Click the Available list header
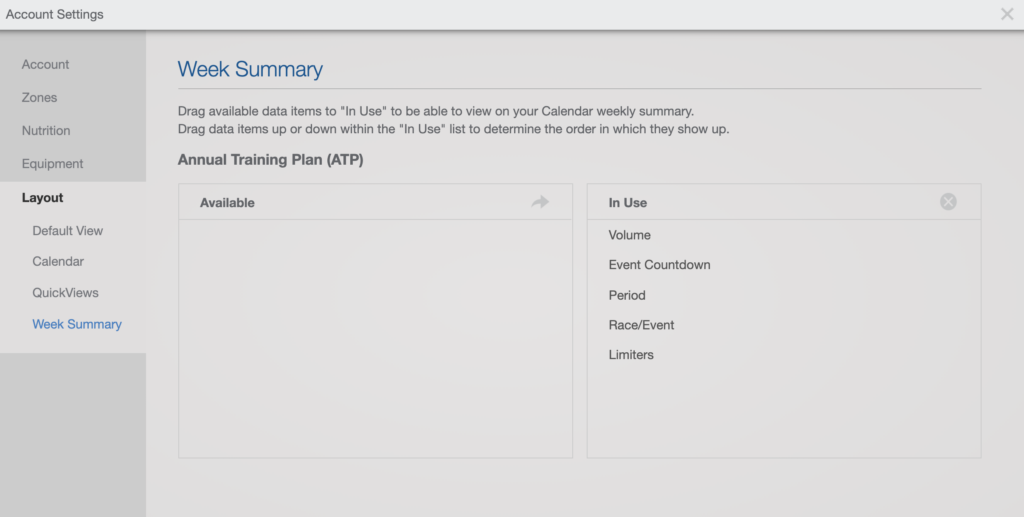 coord(376,202)
